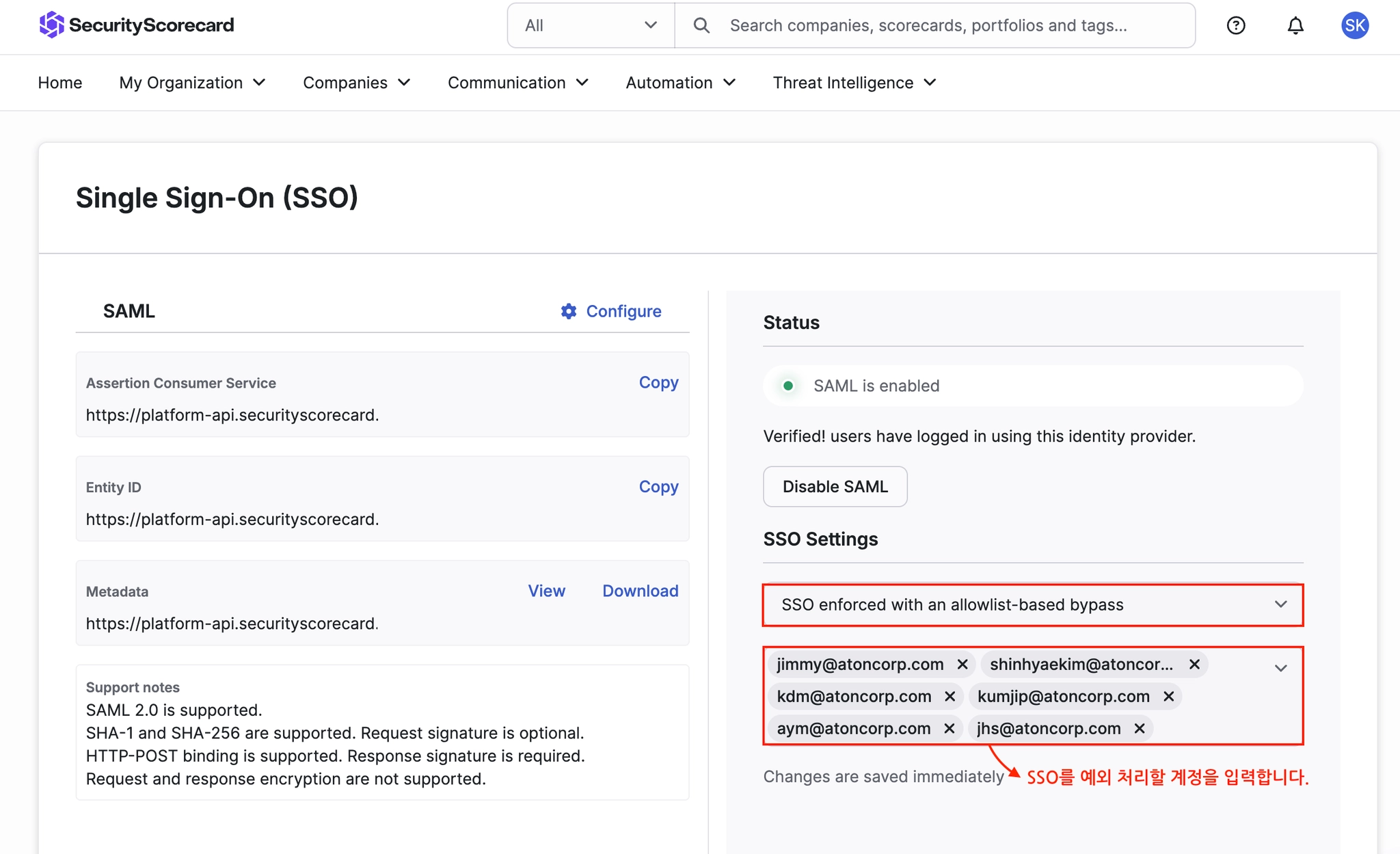
Task: Open the All search filter dropdown
Action: click(591, 25)
